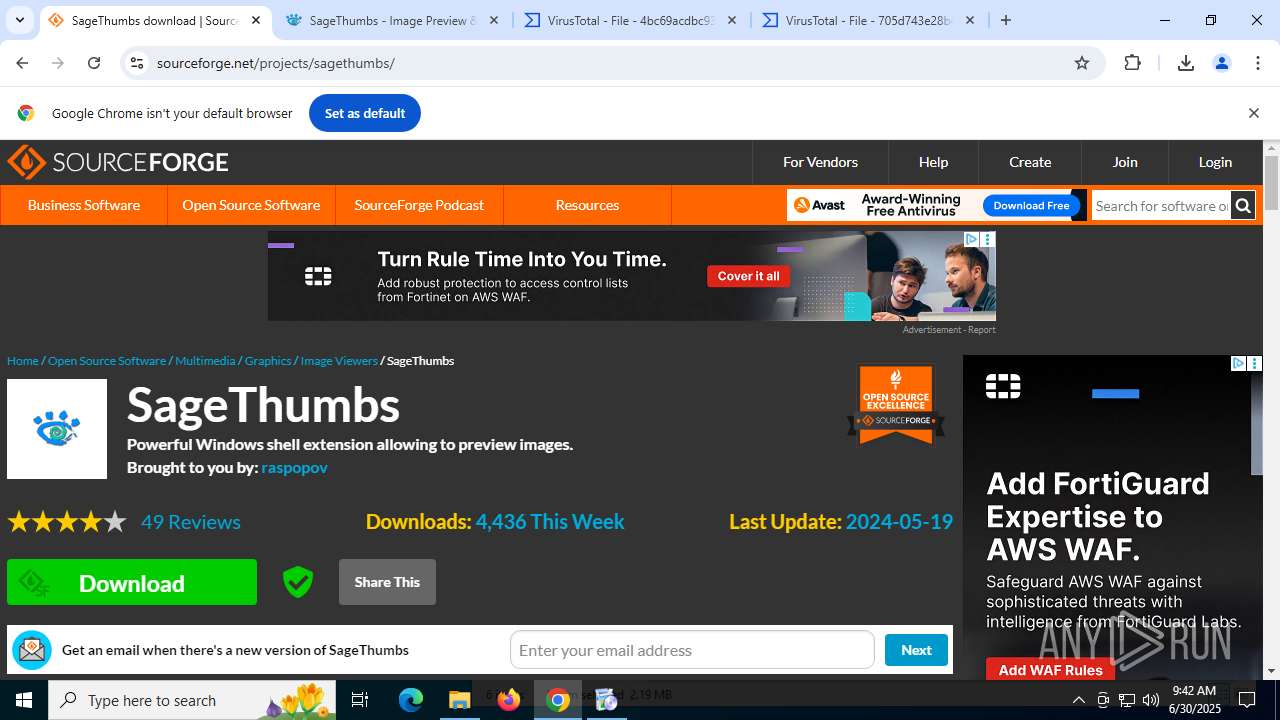The height and width of the screenshot is (720, 1280).
Task: Open site information icon in address bar
Action: click(x=137, y=63)
